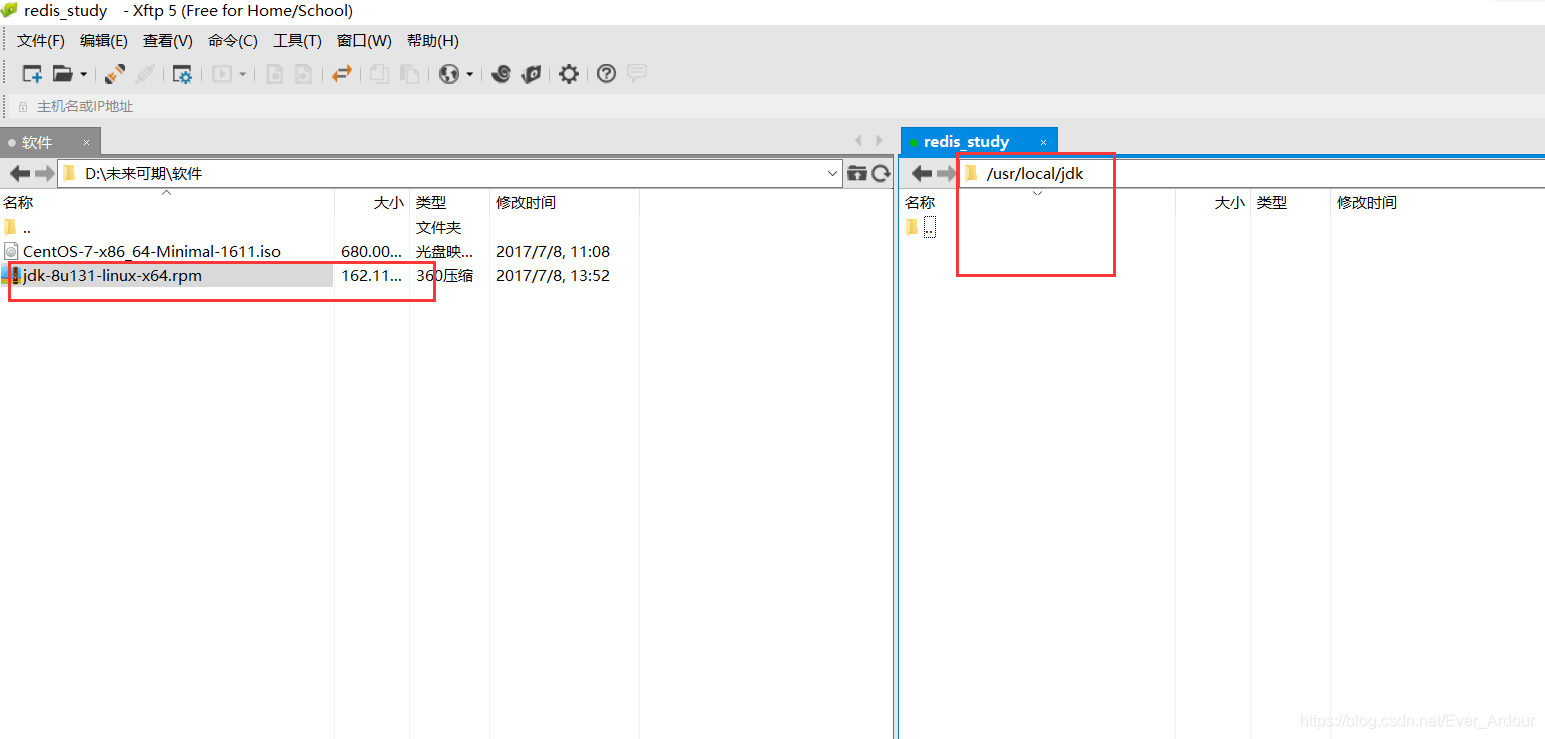1545x739 pixels.
Task: Refresh the local pane file list
Action: click(881, 174)
